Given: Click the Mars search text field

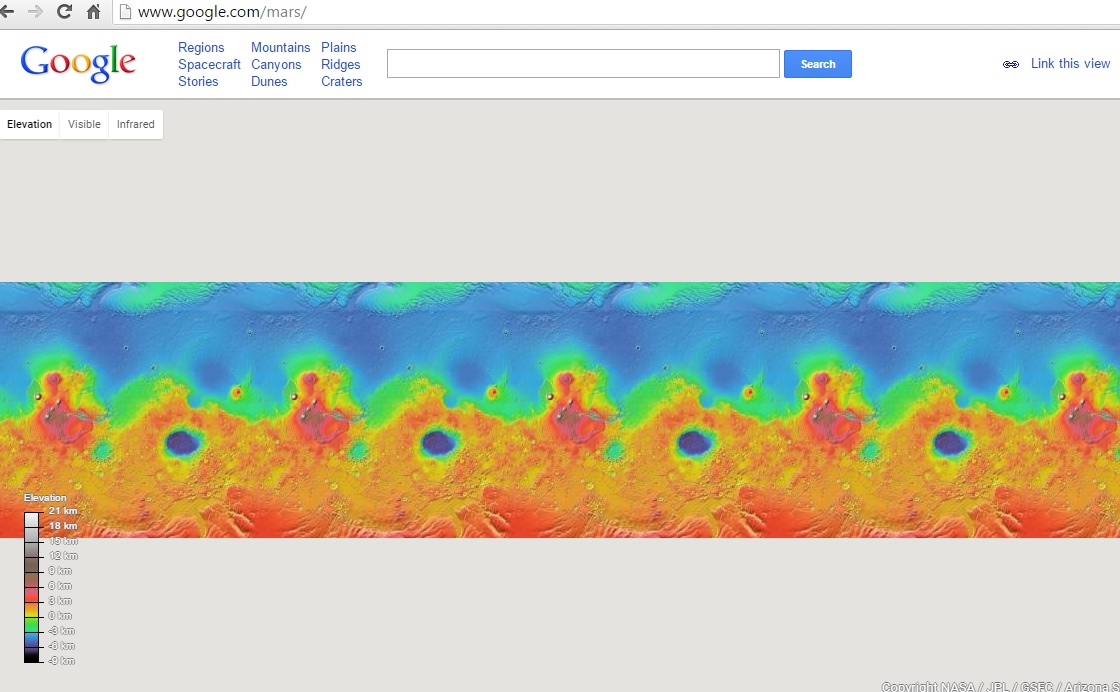Looking at the screenshot, I should tap(583, 64).
